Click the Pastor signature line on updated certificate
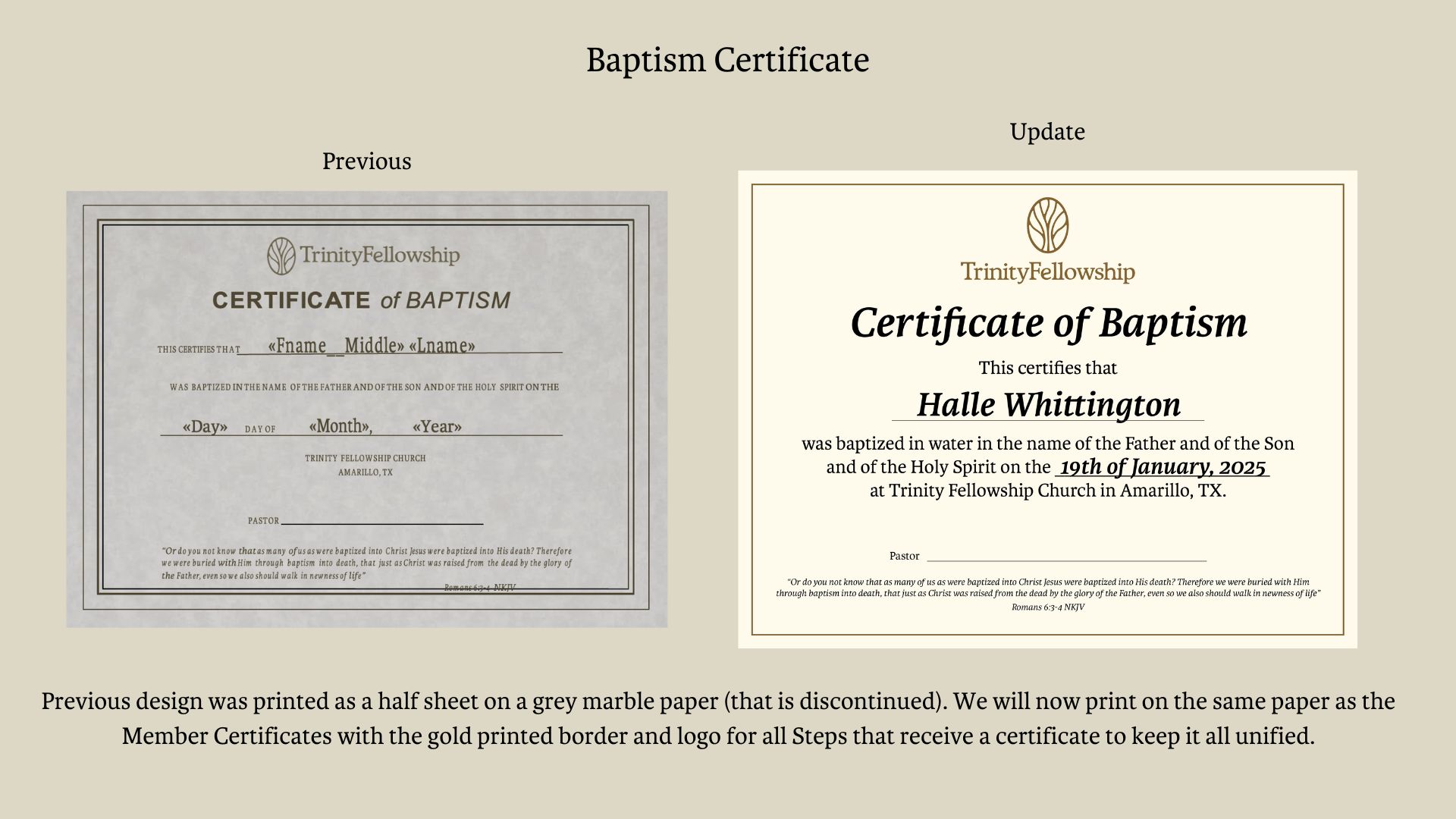 tap(1065, 560)
